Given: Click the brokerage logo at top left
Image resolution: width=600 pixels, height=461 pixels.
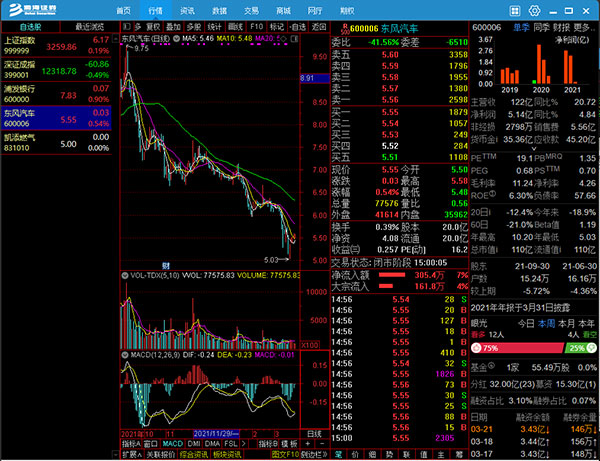Looking at the screenshot, I should coord(33,10).
